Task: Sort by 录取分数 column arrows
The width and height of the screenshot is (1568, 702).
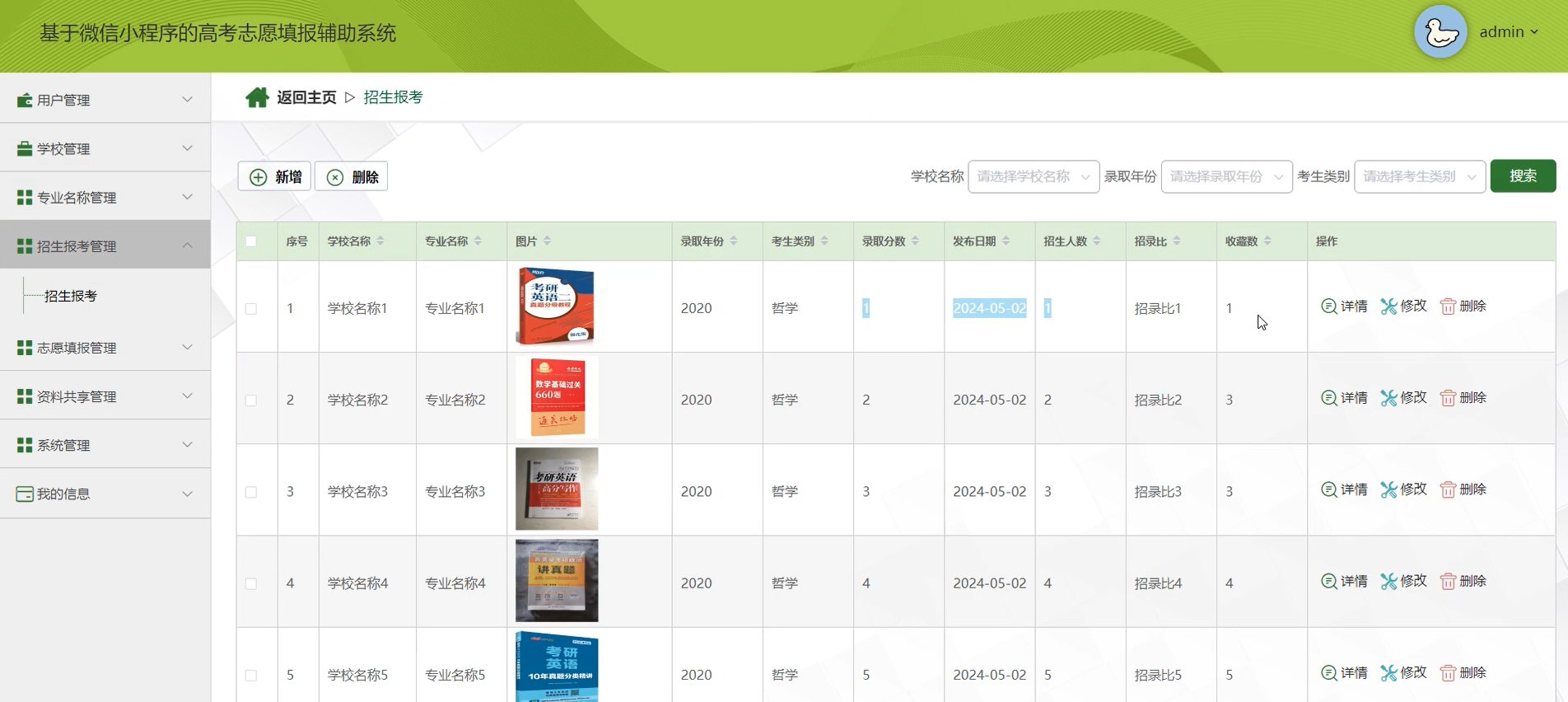Action: 915,241
